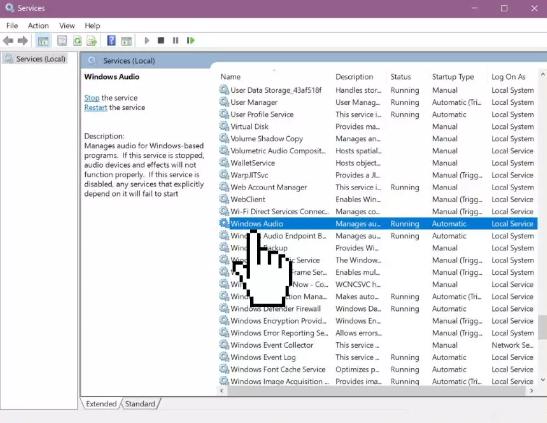This screenshot has height=423, width=547.
Task: Open Help with the blue question icon
Action: coord(111,40)
